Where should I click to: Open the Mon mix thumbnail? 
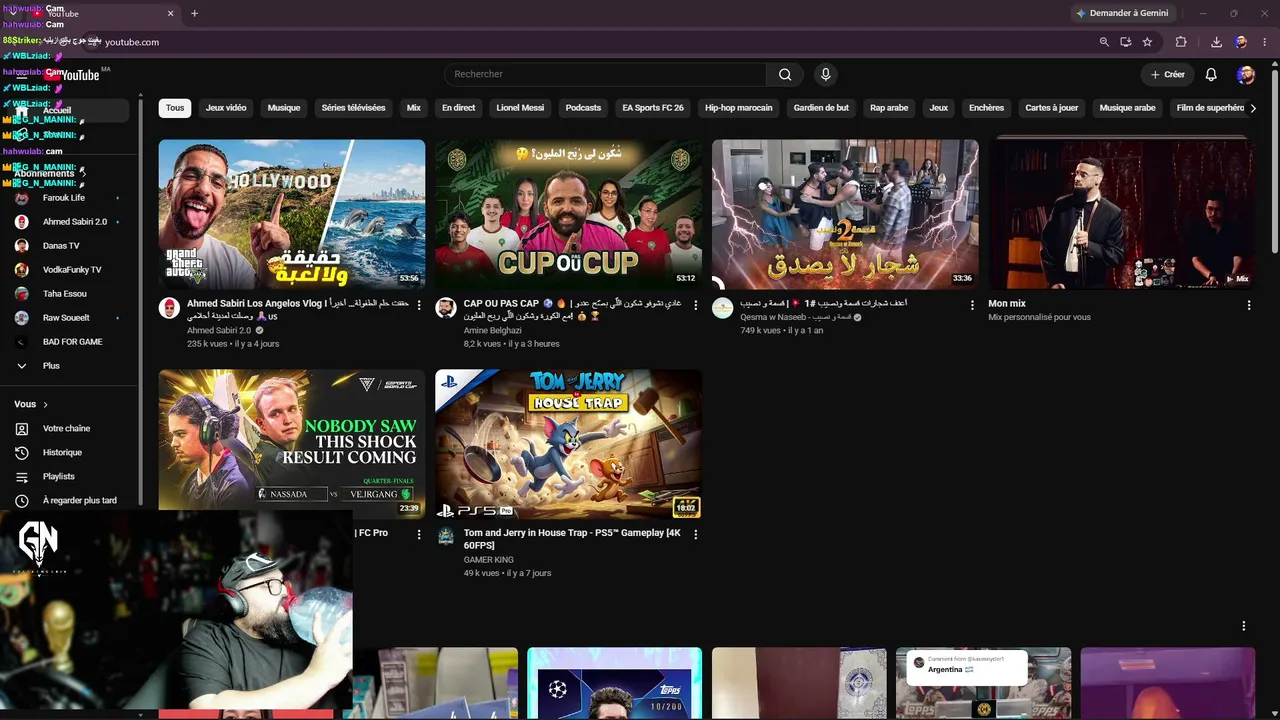tap(1121, 214)
